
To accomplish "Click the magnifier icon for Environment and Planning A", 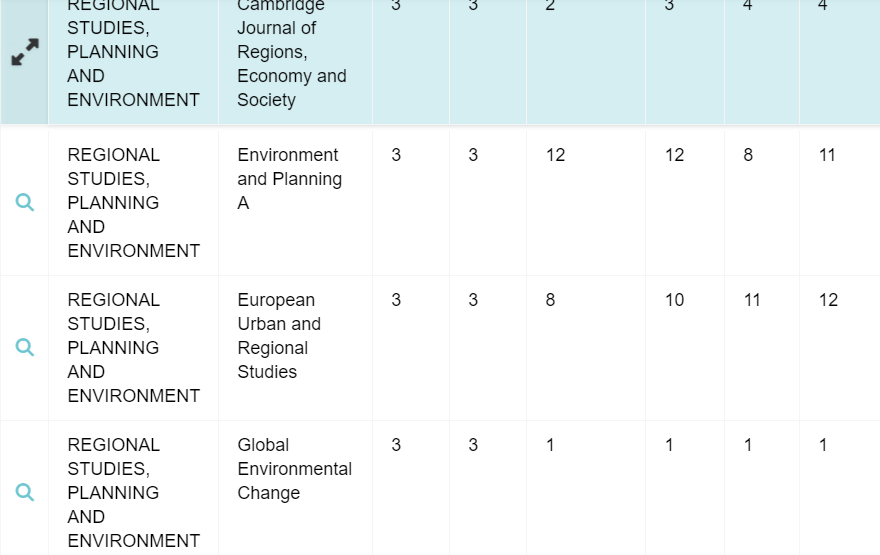I will [x=25, y=203].
